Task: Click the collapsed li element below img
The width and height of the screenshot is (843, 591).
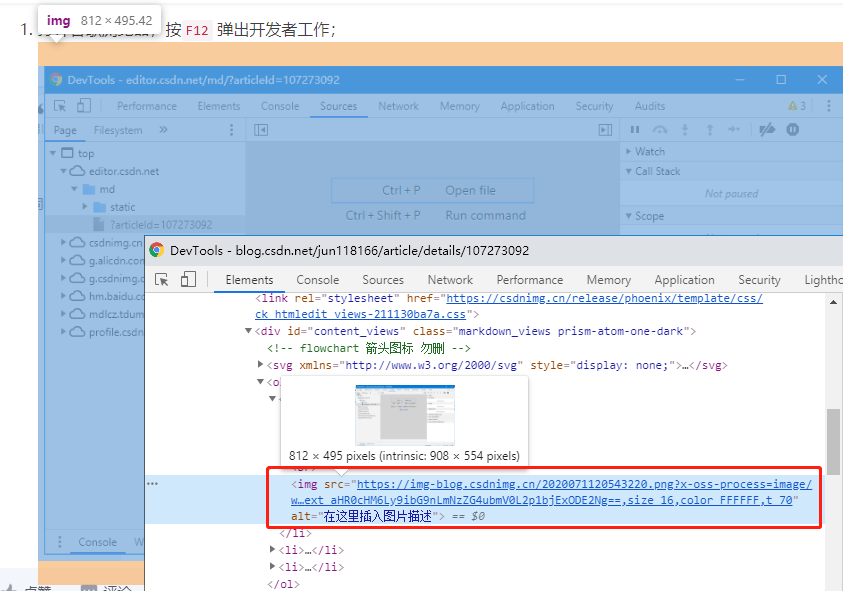Action: tap(311, 550)
